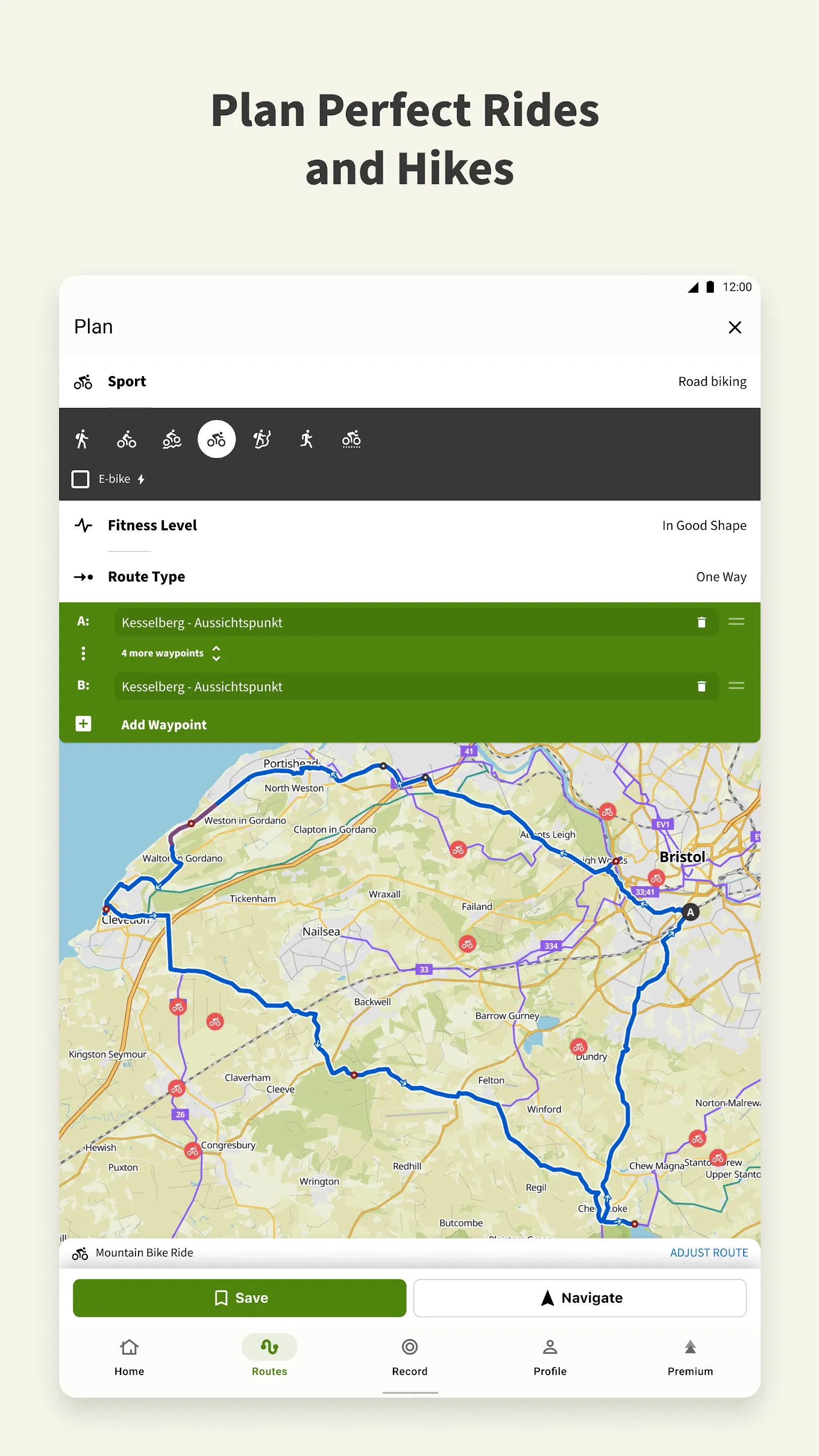Open the Fitness Level setting
819x1456 pixels.
point(409,525)
